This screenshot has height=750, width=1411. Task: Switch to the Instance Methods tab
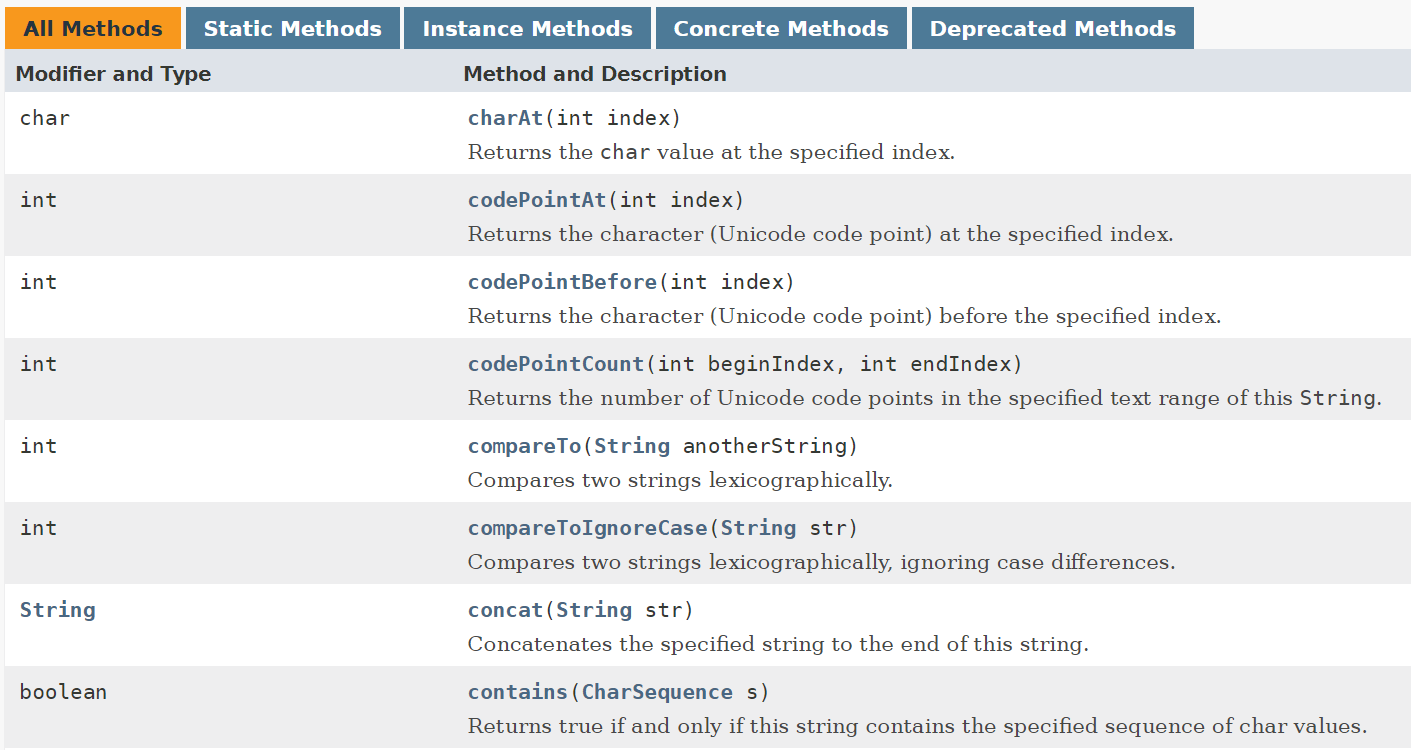pyautogui.click(x=527, y=27)
